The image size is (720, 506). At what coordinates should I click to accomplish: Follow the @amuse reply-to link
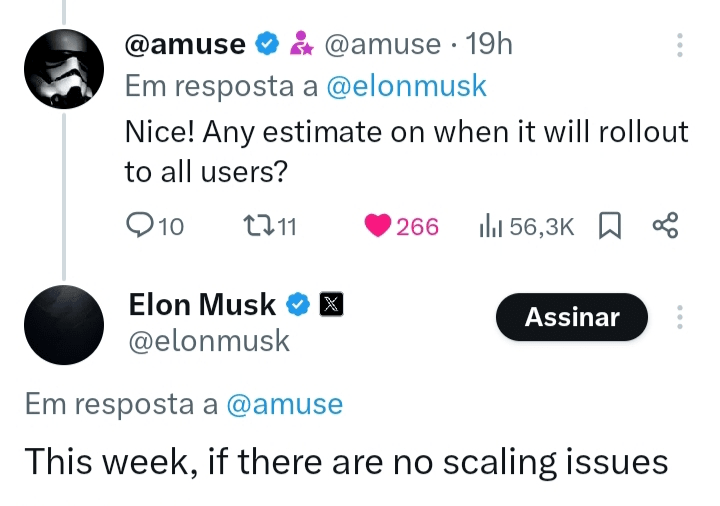pos(285,404)
